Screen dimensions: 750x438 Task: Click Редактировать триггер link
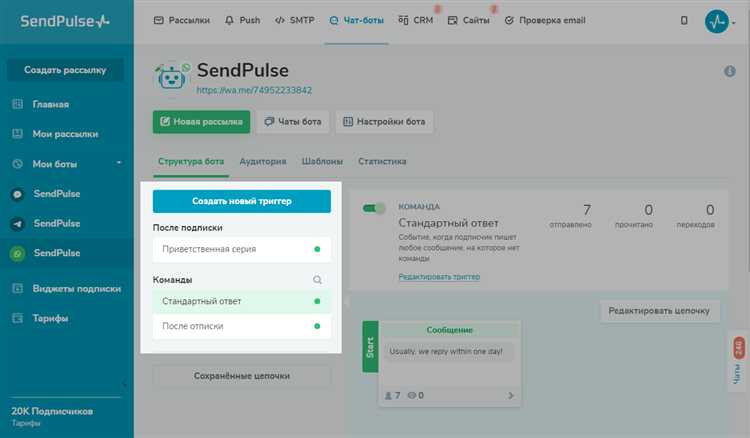[x=439, y=277]
